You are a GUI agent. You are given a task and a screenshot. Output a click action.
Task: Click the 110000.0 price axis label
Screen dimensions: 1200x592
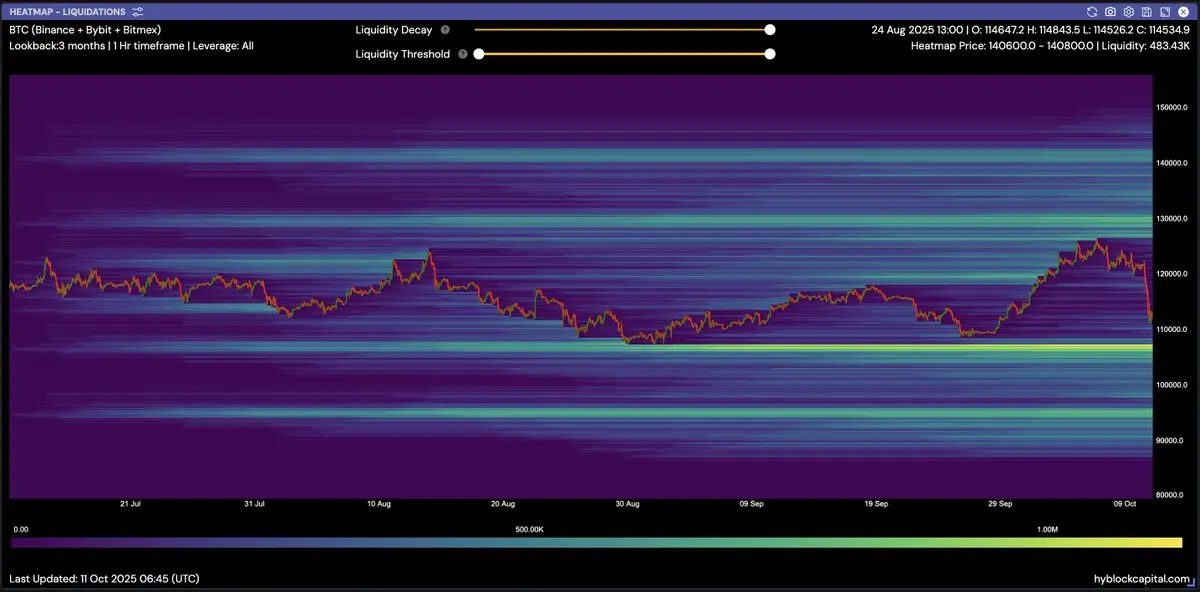(x=1172, y=329)
